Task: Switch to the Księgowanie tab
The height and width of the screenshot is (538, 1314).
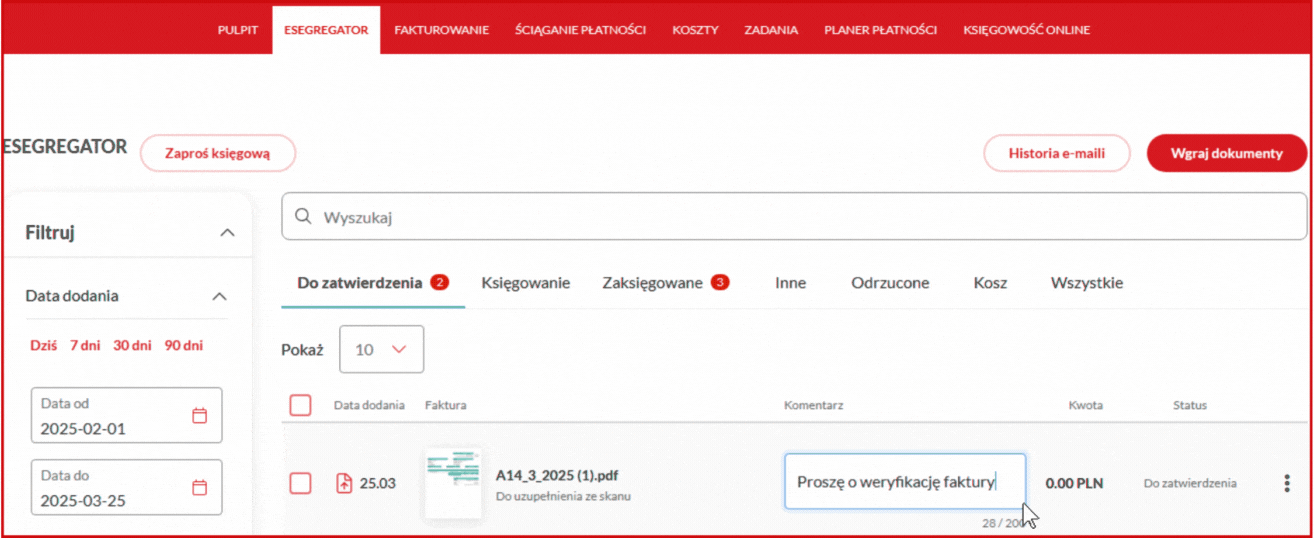Action: pos(525,283)
